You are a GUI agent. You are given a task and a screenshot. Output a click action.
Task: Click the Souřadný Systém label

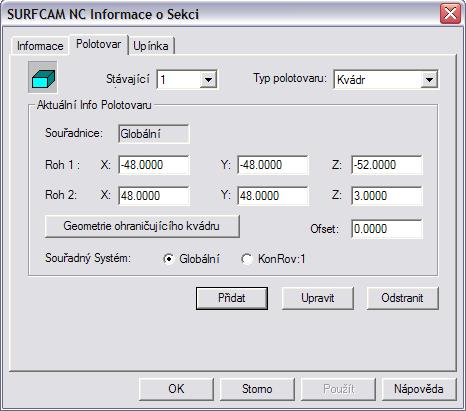coord(88,258)
